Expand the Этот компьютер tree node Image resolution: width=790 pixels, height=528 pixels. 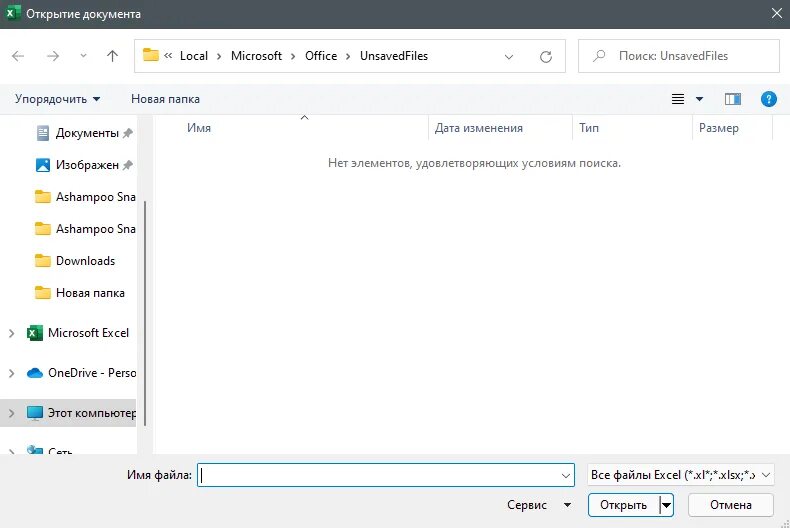click(x=12, y=413)
